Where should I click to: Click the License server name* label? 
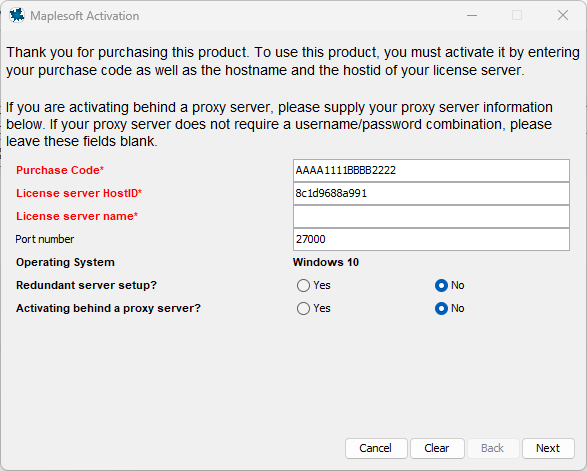pyautogui.click(x=77, y=216)
